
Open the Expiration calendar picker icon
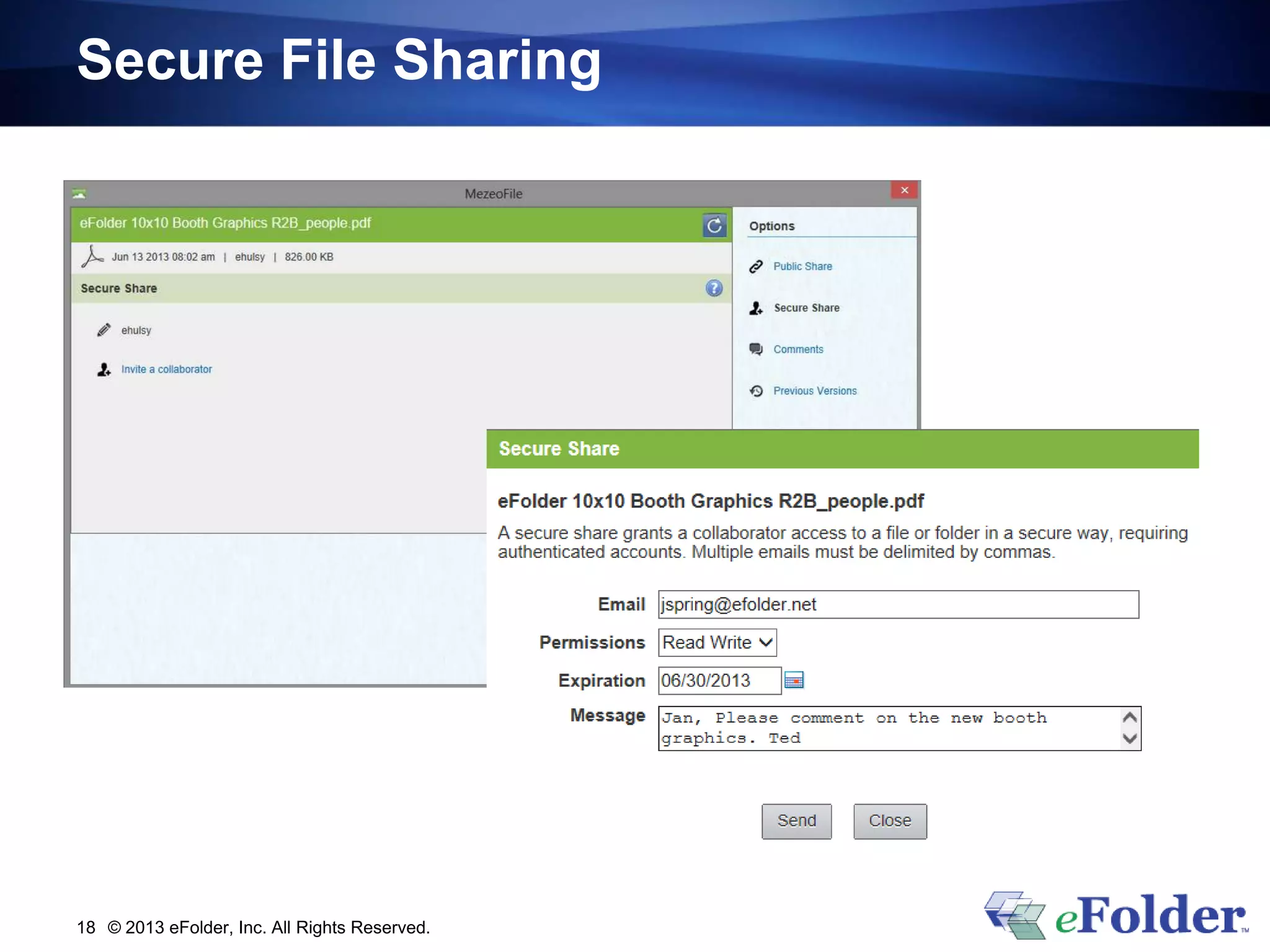tap(794, 681)
